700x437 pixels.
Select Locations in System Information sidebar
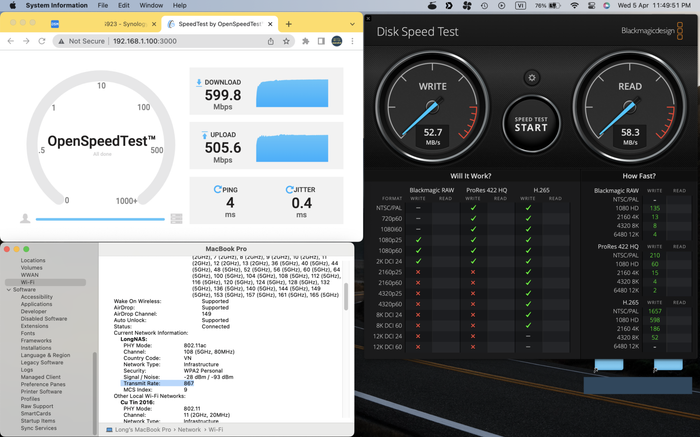33,260
